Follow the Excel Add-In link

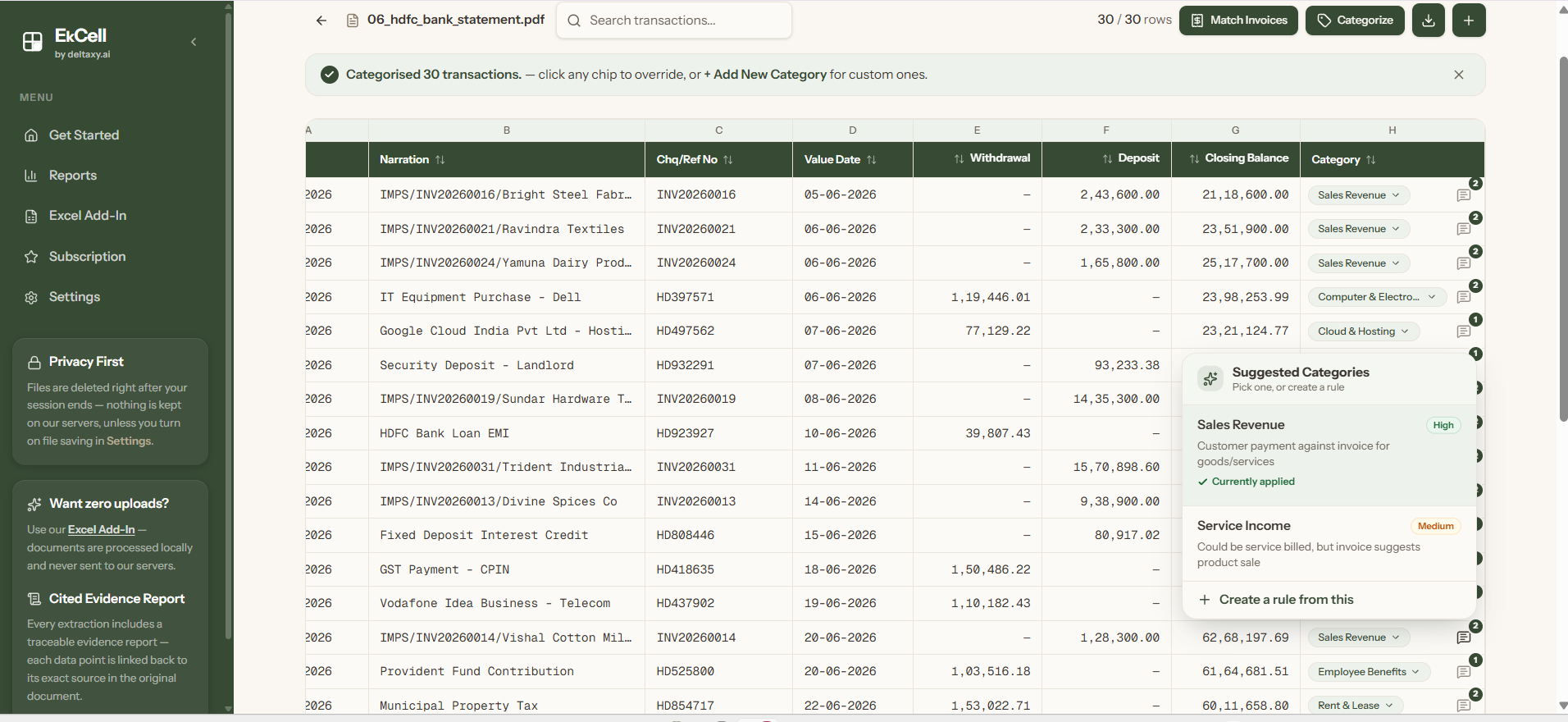[101, 530]
